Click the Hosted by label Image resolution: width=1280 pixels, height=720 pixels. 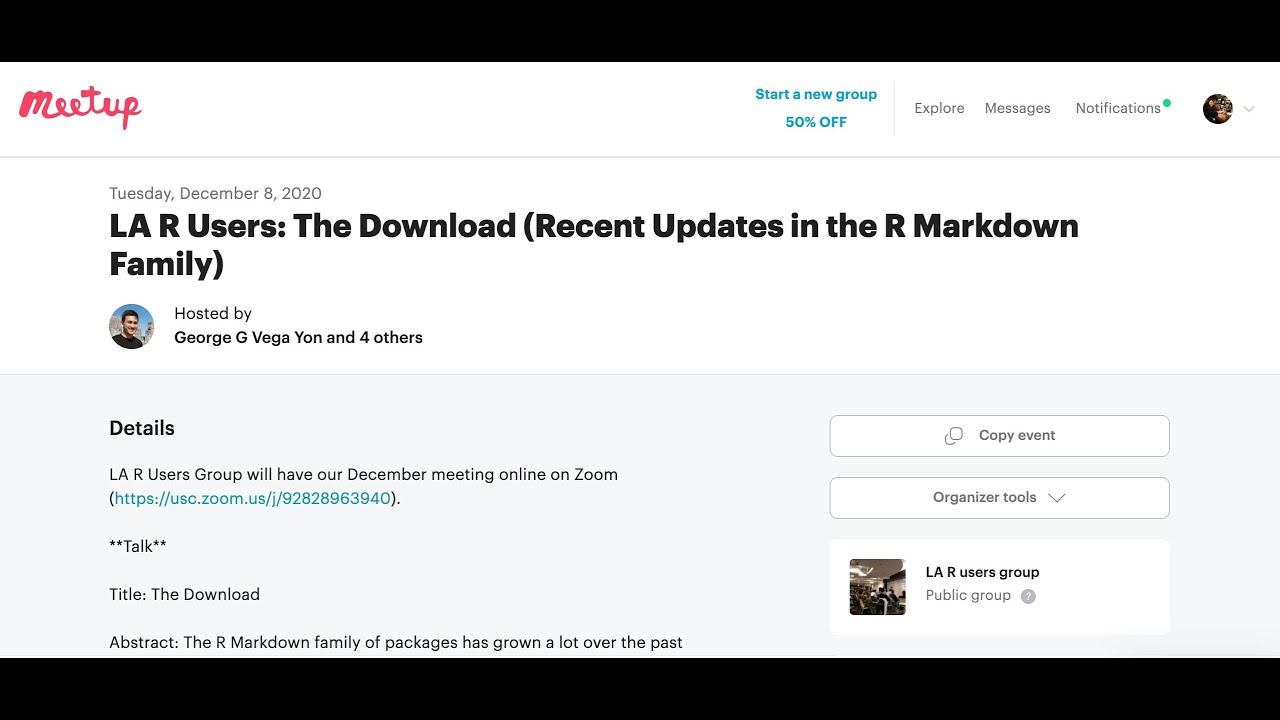(213, 313)
